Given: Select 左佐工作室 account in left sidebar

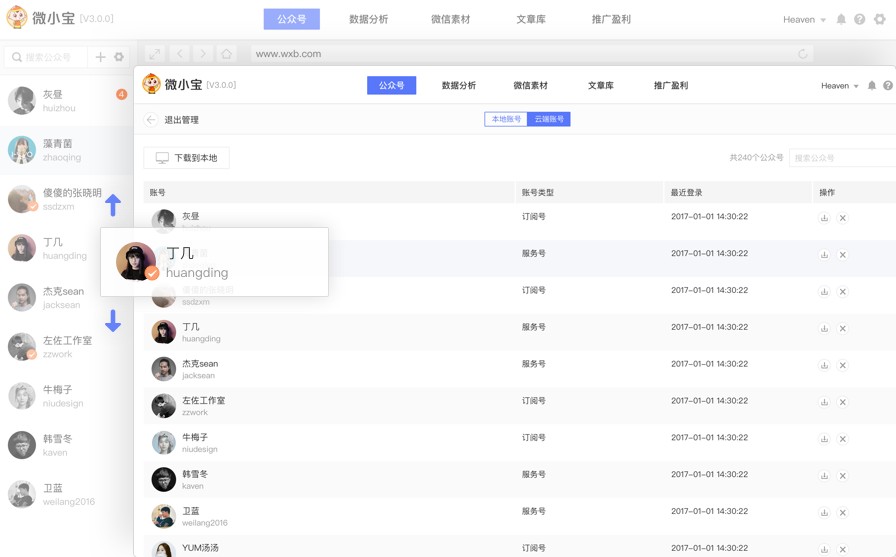Looking at the screenshot, I should (67, 347).
